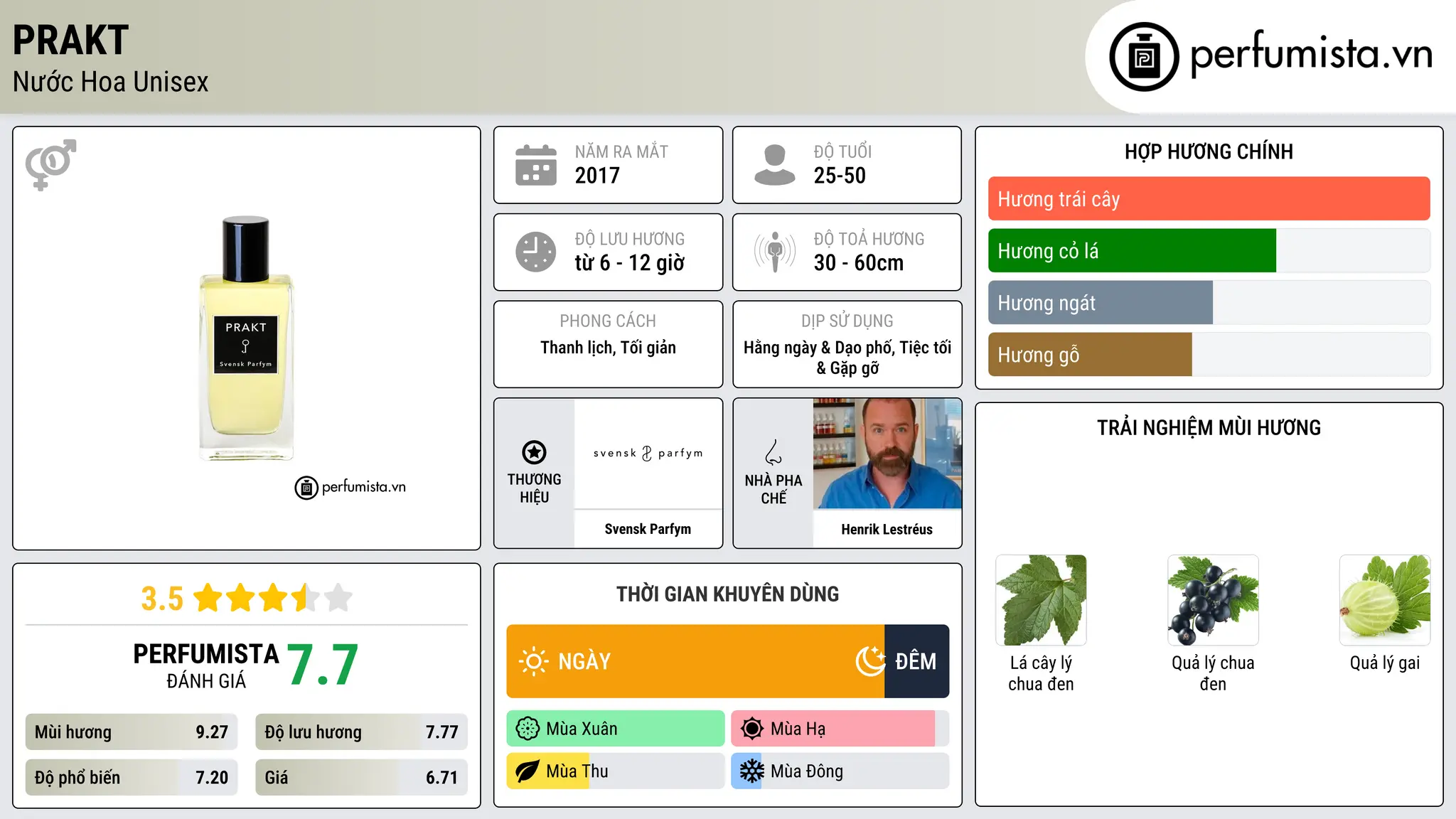Click the person icon beside Độ tuổi

(x=774, y=165)
